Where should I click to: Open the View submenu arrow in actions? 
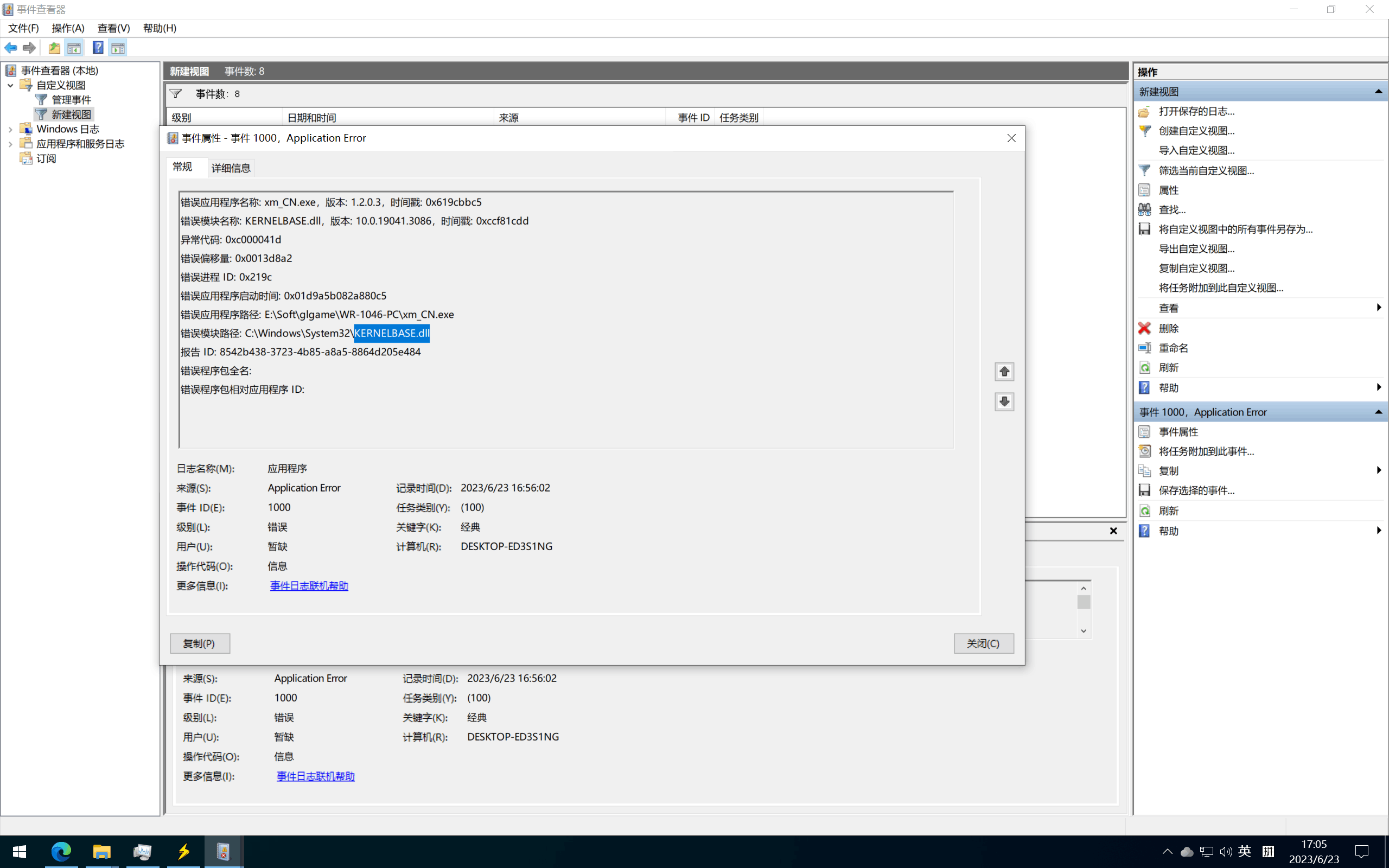pyautogui.click(x=1378, y=308)
